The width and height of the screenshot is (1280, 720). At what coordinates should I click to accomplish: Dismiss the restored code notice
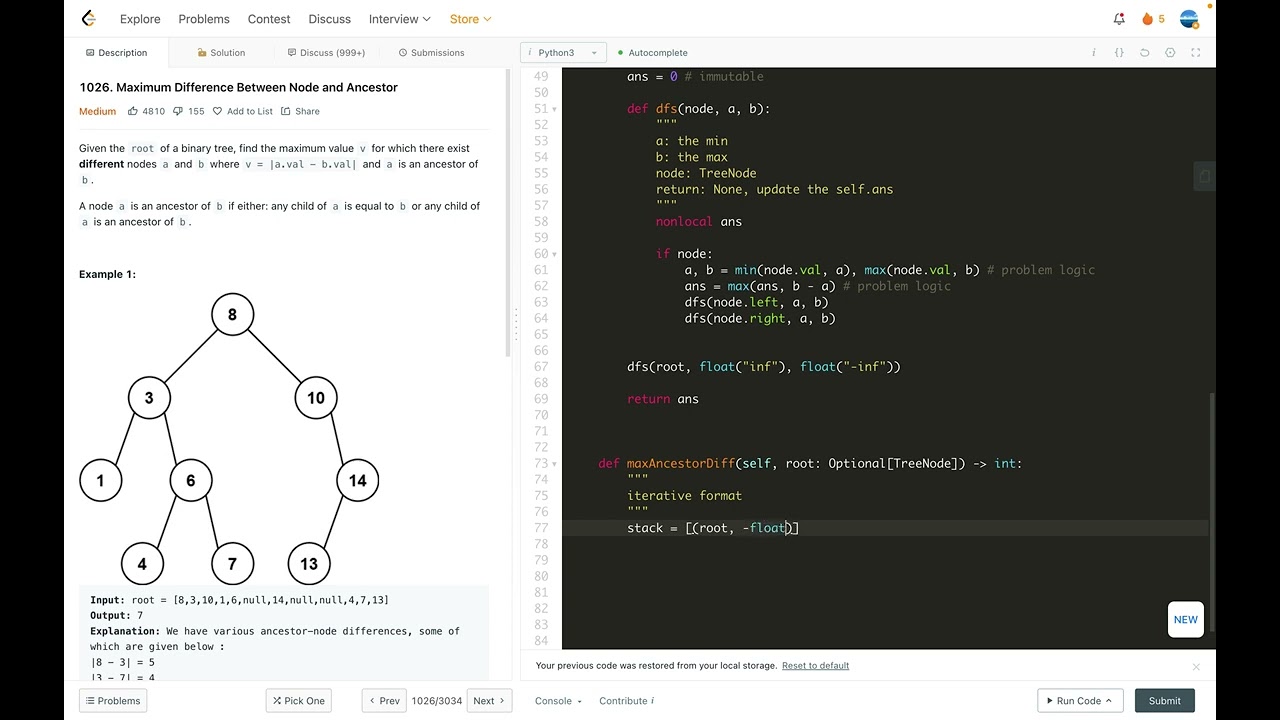click(1196, 667)
